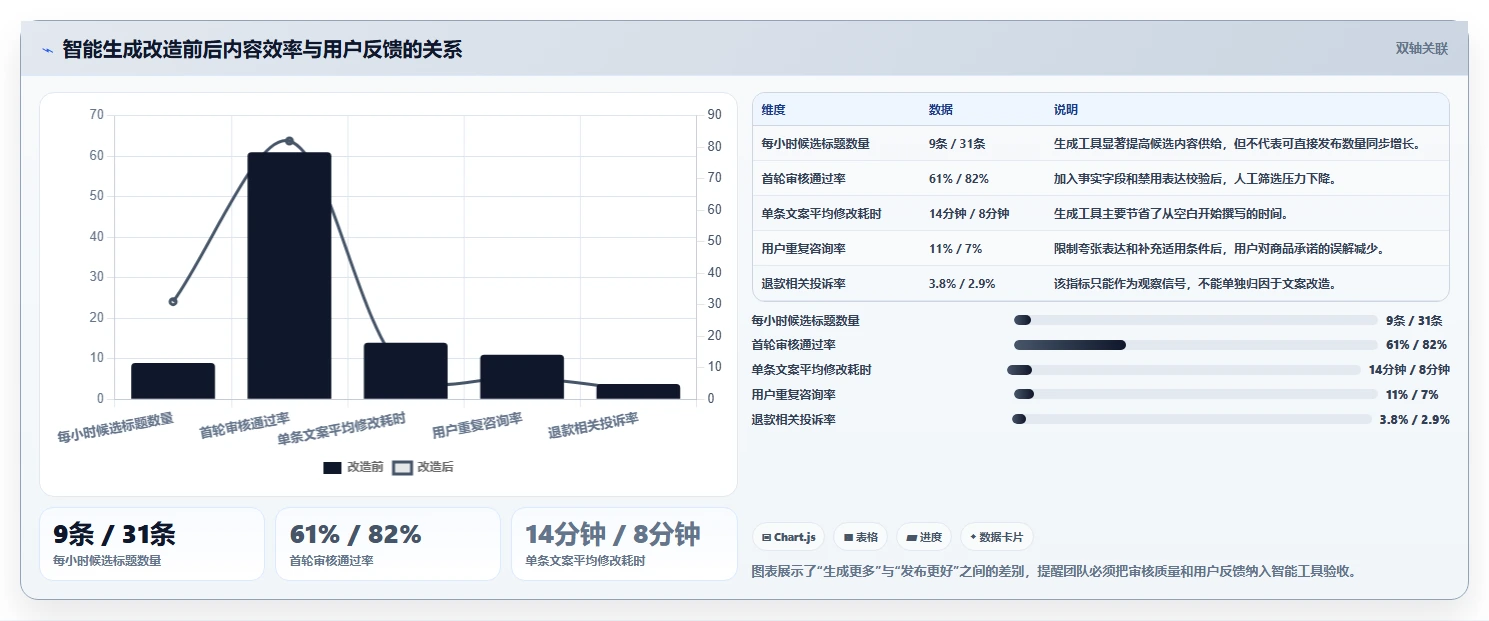Click the 首轮审核通过率 progress bar

1196,345
